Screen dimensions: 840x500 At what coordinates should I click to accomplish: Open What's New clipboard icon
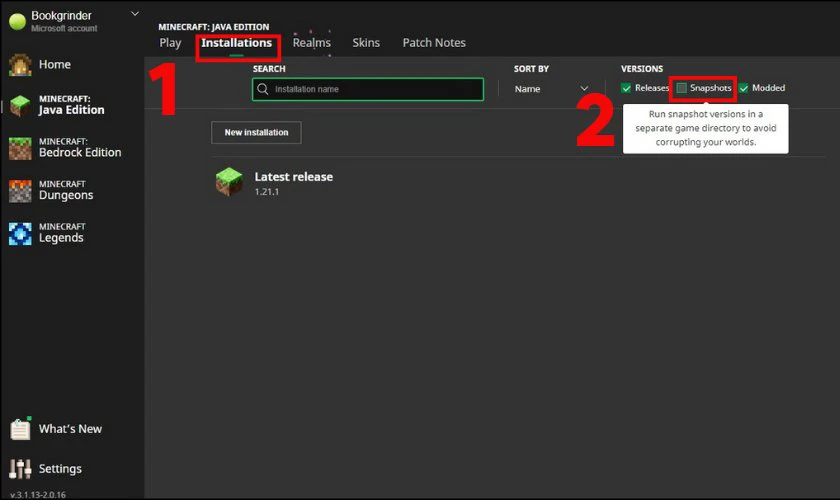[20, 429]
